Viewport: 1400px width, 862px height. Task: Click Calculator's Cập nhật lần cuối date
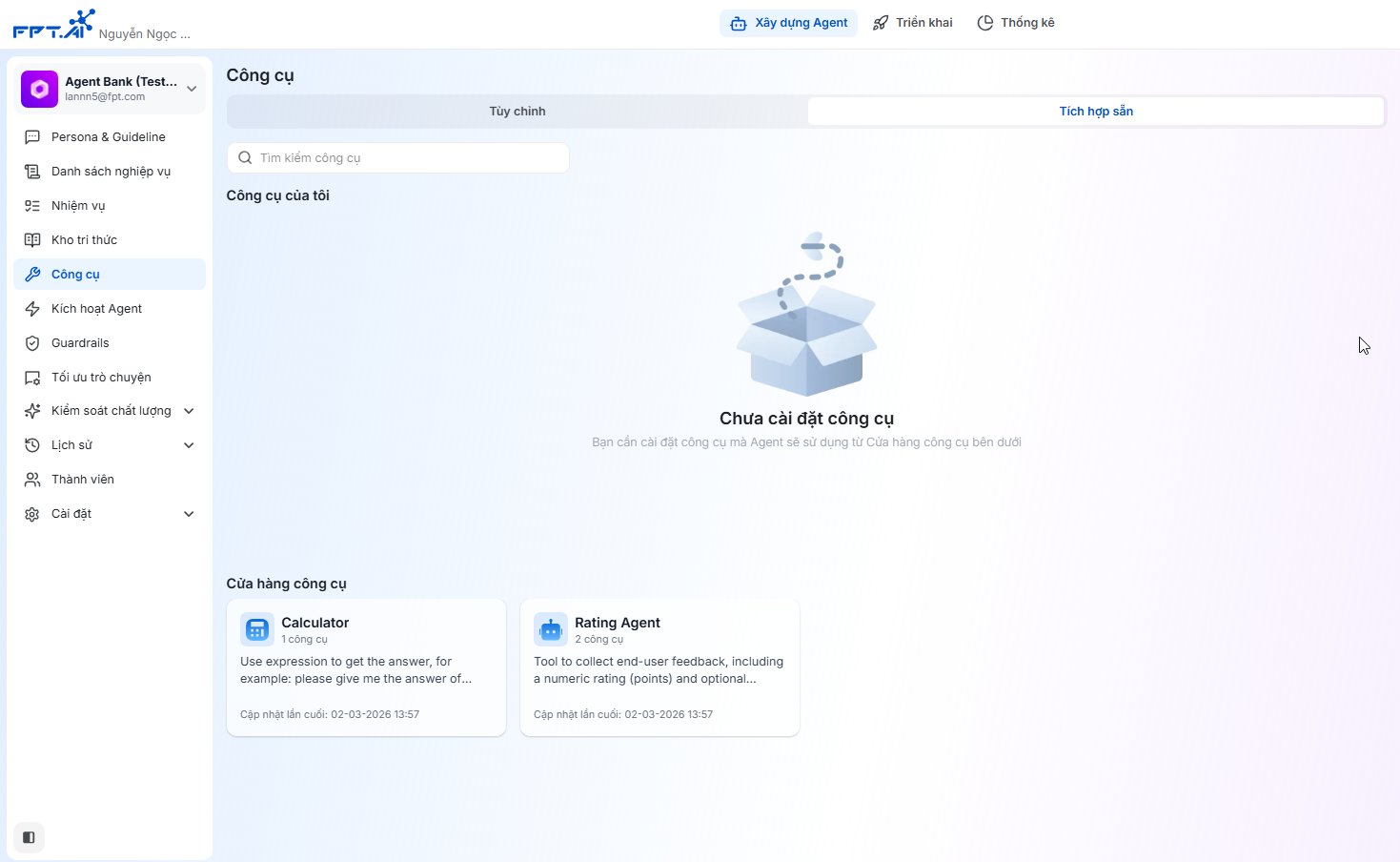(330, 714)
